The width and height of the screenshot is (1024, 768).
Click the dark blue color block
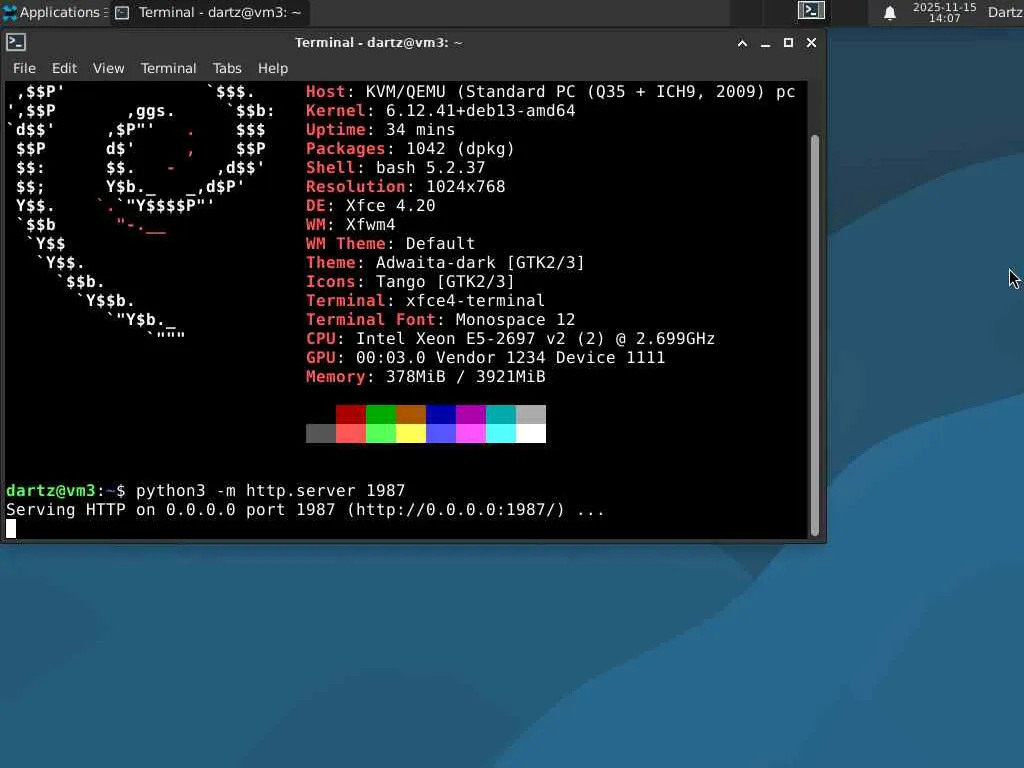[441, 414]
